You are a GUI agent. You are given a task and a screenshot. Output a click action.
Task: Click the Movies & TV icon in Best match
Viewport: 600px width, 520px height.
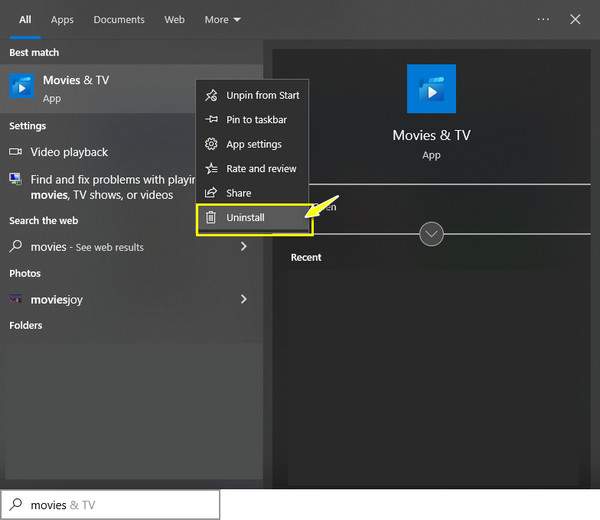pyautogui.click(x=21, y=86)
